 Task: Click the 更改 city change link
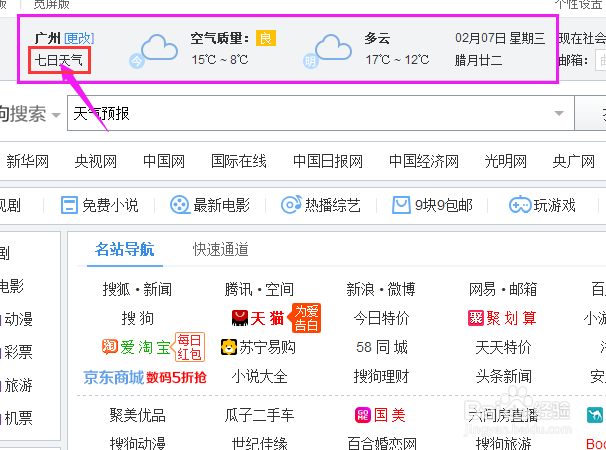tap(79, 38)
